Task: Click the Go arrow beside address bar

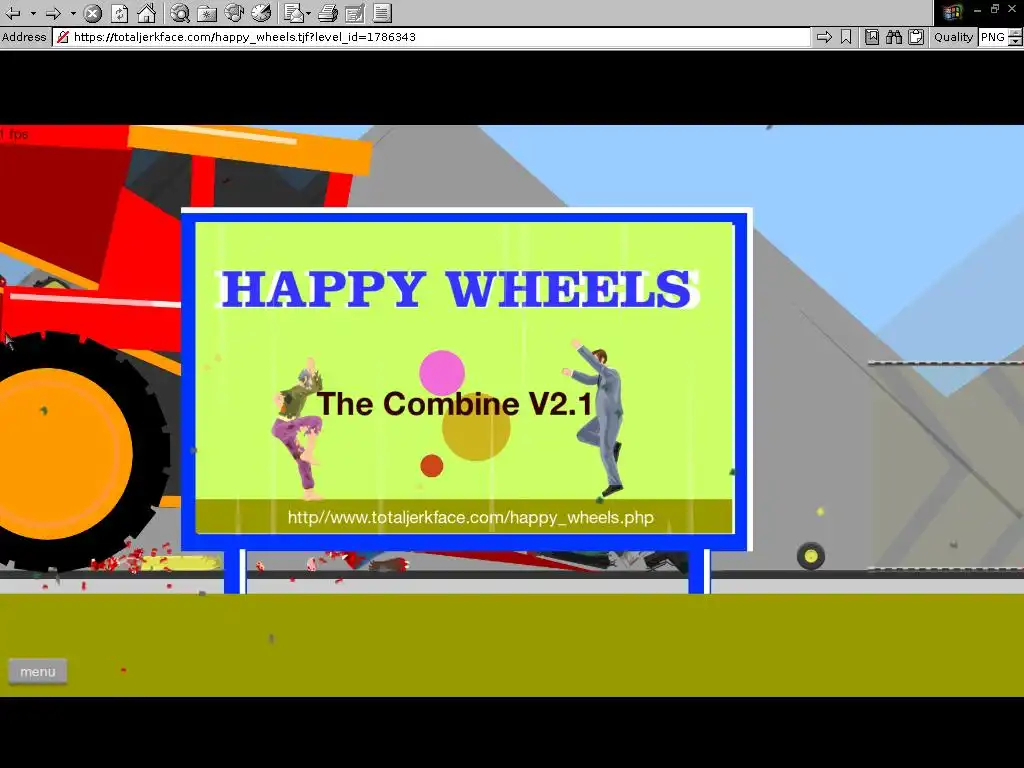Action: click(824, 37)
